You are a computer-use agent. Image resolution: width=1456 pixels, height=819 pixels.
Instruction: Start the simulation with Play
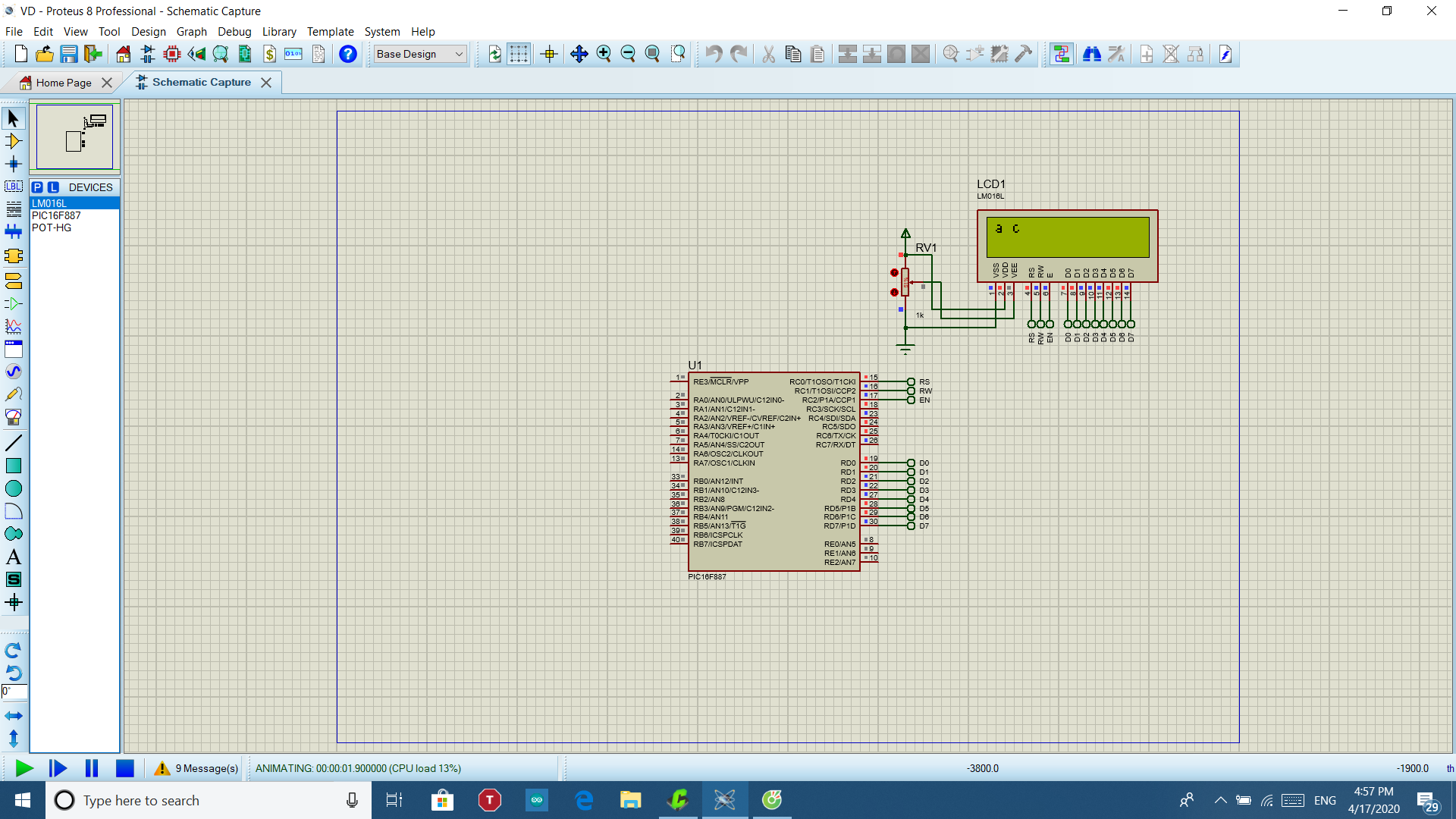pyautogui.click(x=24, y=768)
